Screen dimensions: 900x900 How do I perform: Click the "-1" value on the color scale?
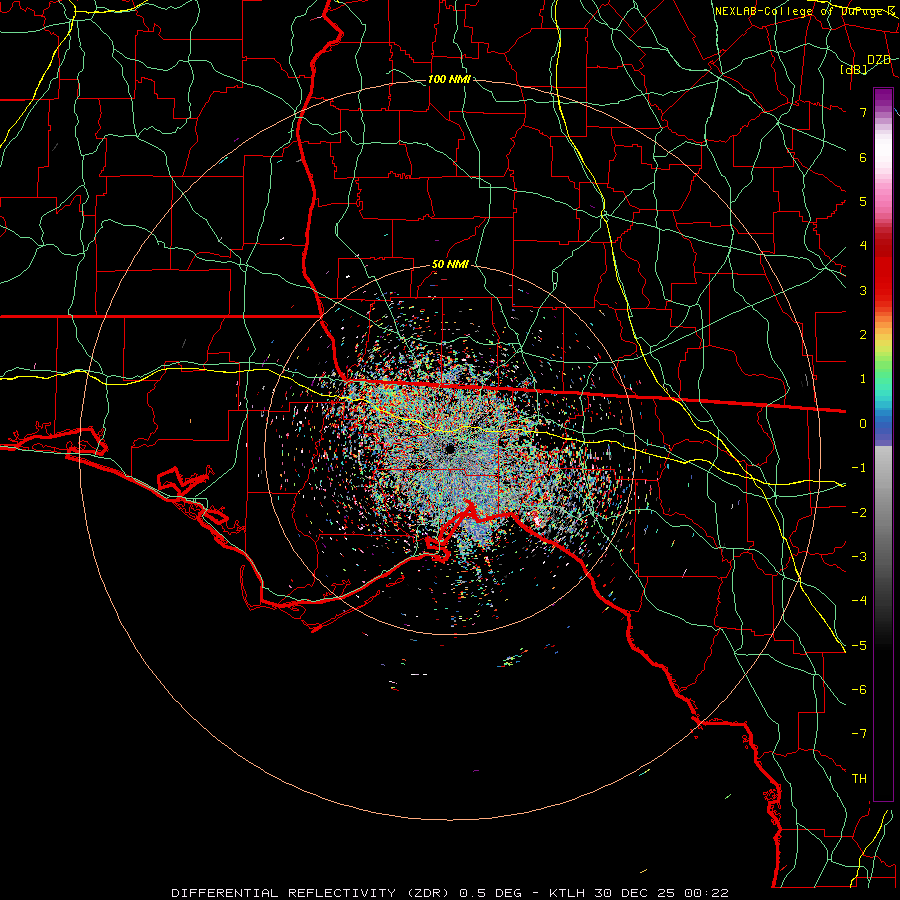point(859,468)
